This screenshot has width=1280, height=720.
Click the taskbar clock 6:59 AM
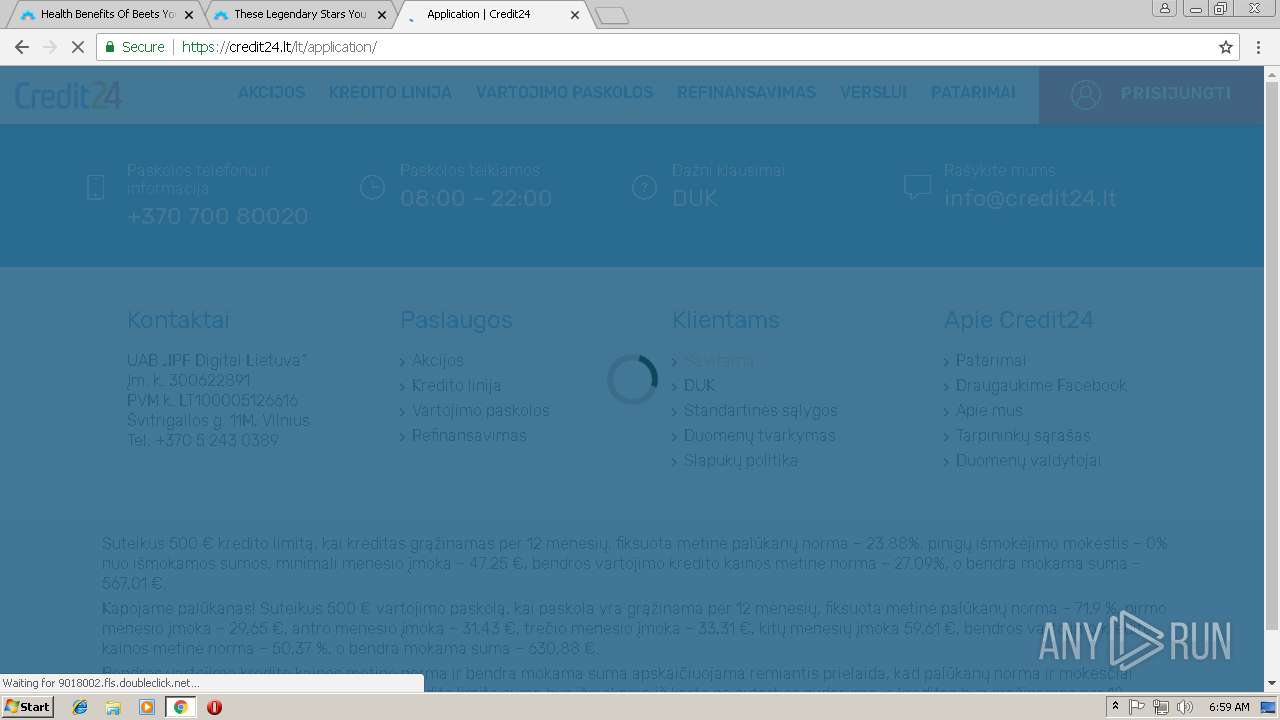(x=1229, y=707)
